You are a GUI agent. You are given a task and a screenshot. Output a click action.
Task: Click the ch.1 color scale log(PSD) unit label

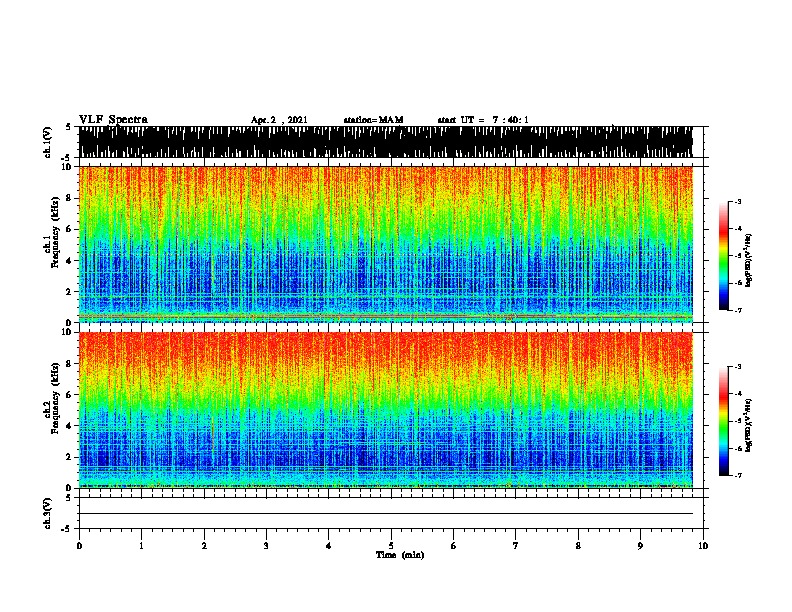pos(749,261)
